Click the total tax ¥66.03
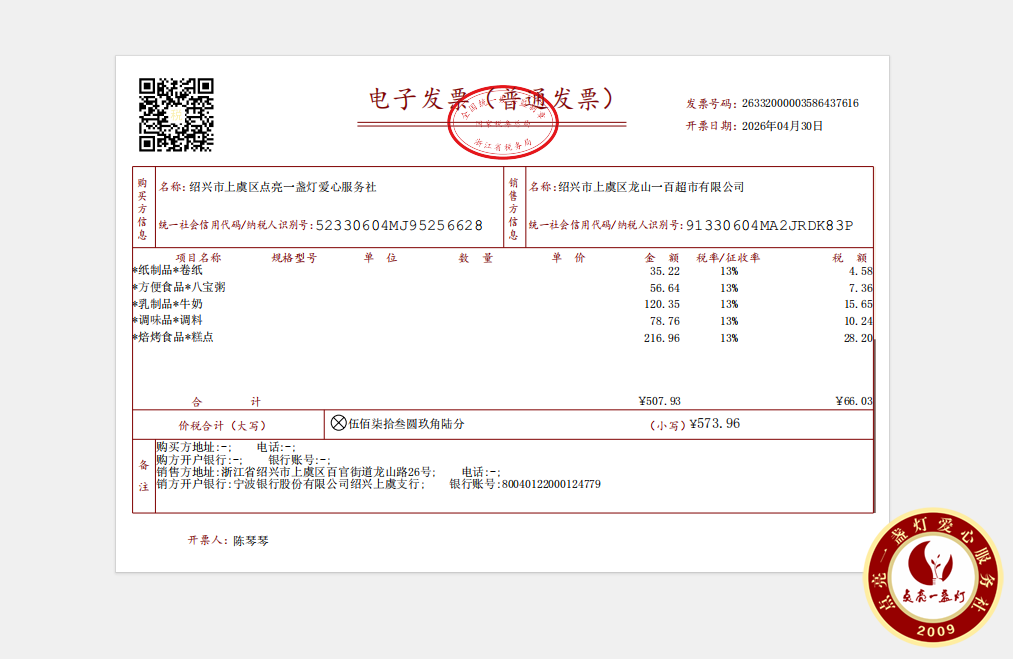 (x=853, y=401)
